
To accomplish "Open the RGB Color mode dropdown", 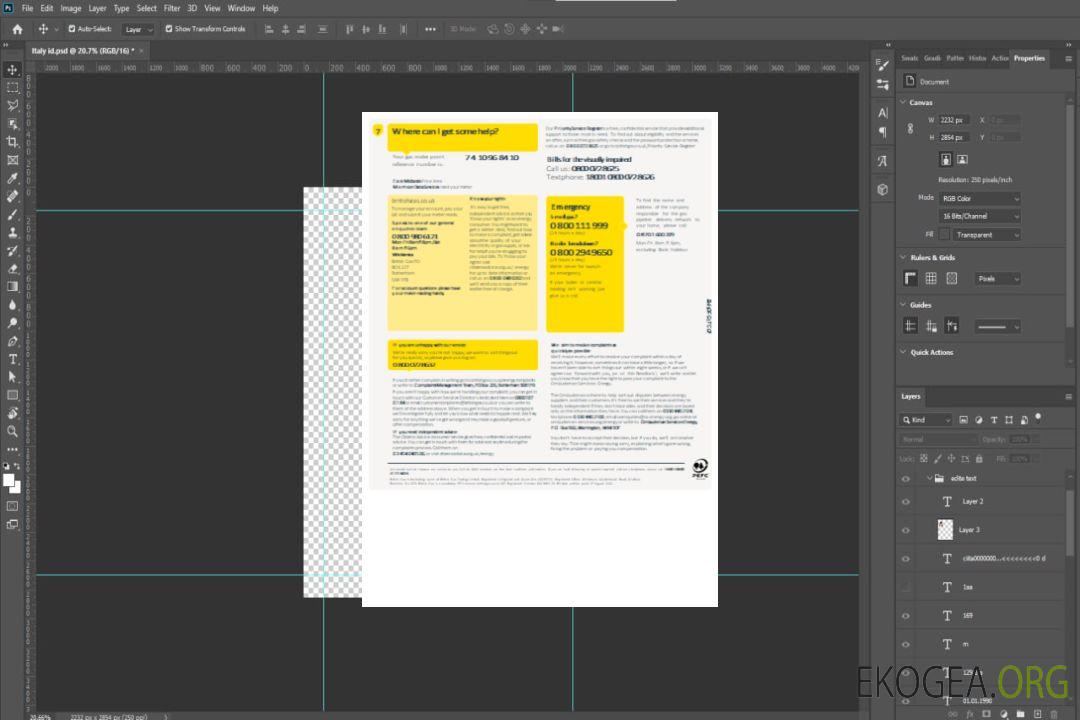I will click(x=979, y=198).
